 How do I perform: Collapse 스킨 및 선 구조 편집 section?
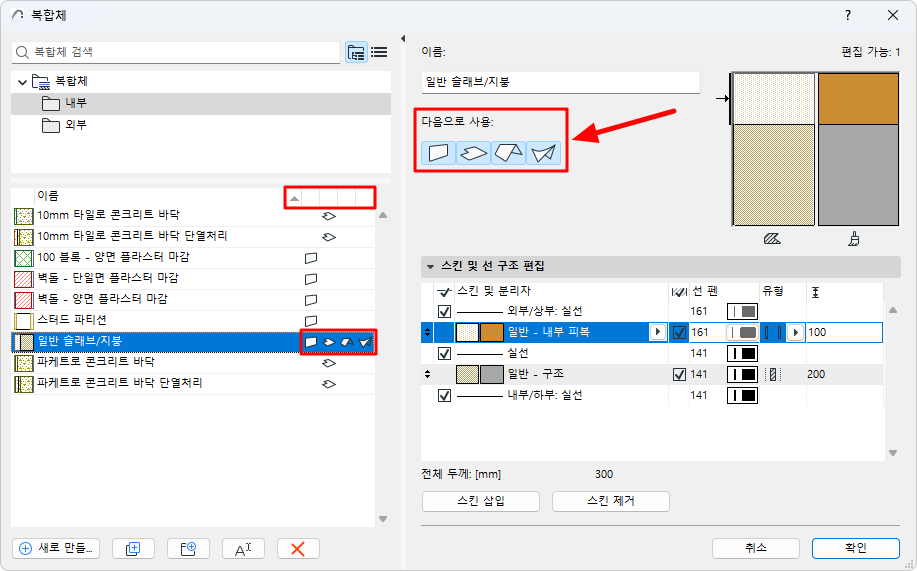430,267
